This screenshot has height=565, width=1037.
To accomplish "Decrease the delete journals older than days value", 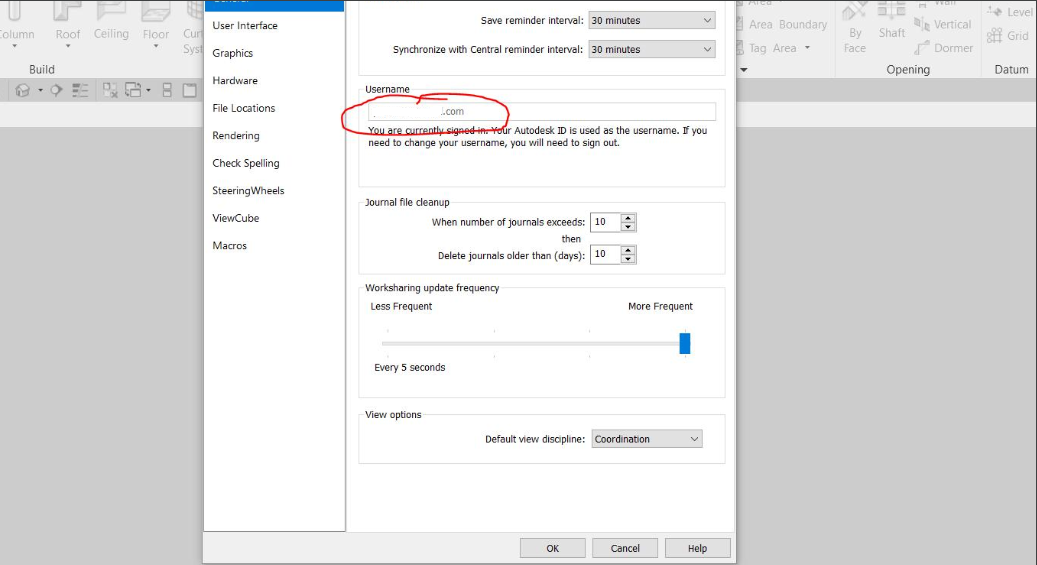I will pyautogui.click(x=628, y=259).
